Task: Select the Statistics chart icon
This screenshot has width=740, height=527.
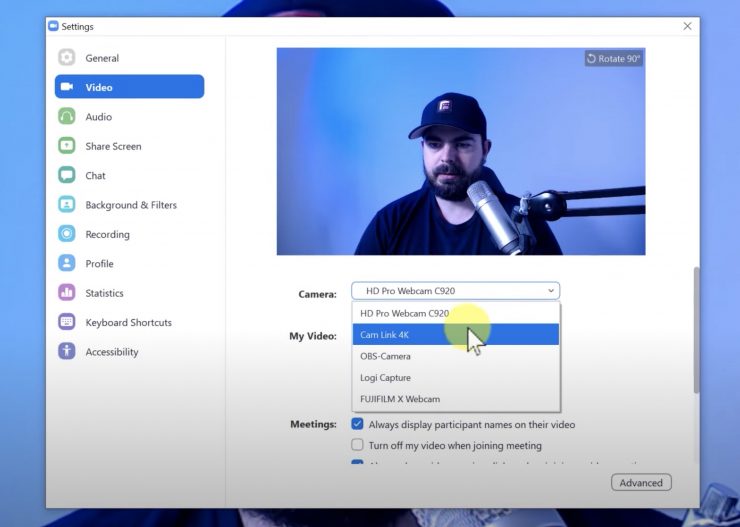Action: tap(67, 293)
